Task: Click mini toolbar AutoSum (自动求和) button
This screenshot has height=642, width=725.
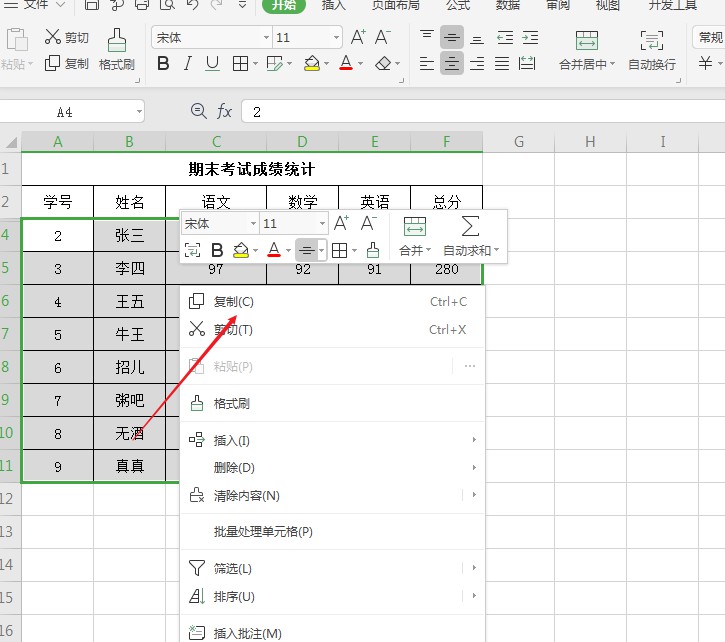Action: [x=471, y=236]
